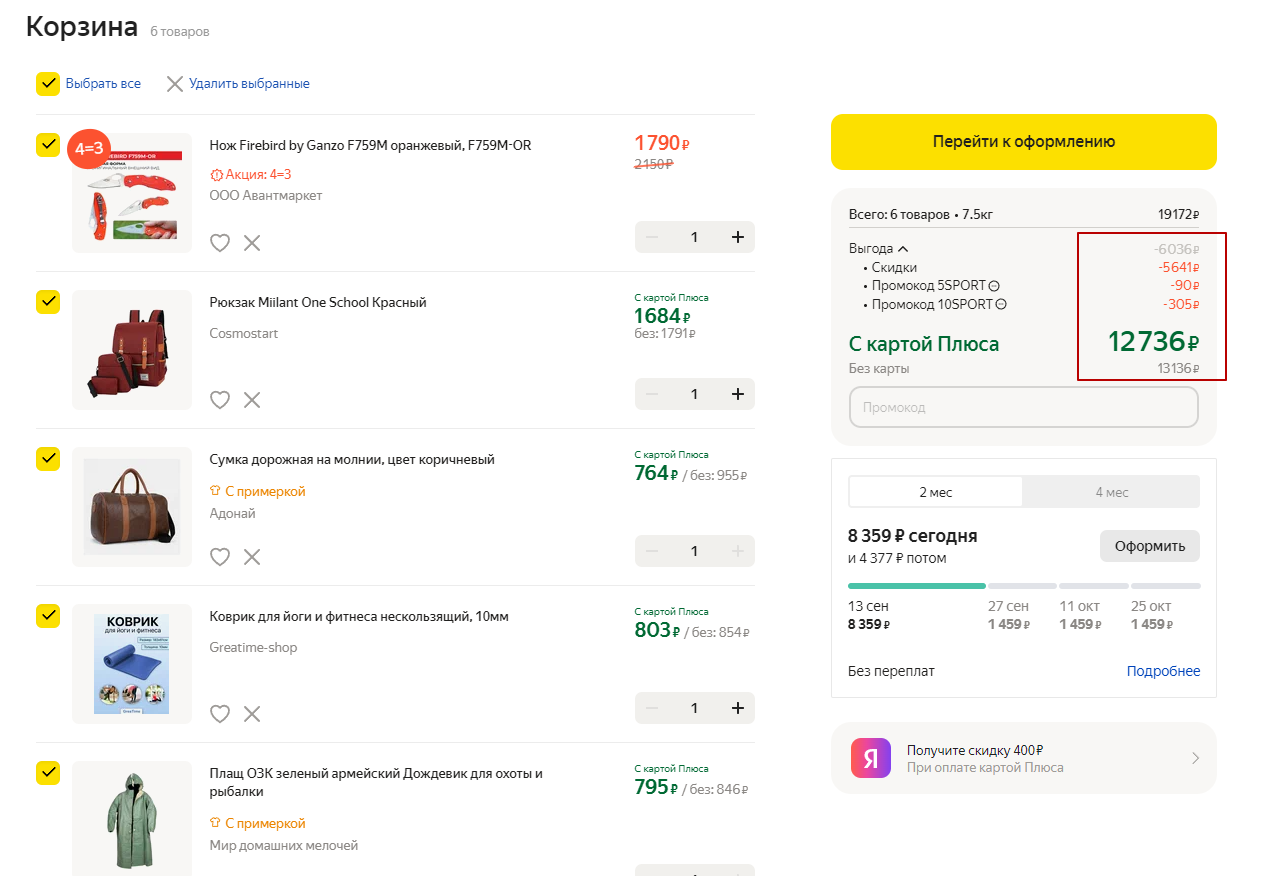
Task: Click the travel bag С примеркой label
Action: pyautogui.click(x=257, y=491)
